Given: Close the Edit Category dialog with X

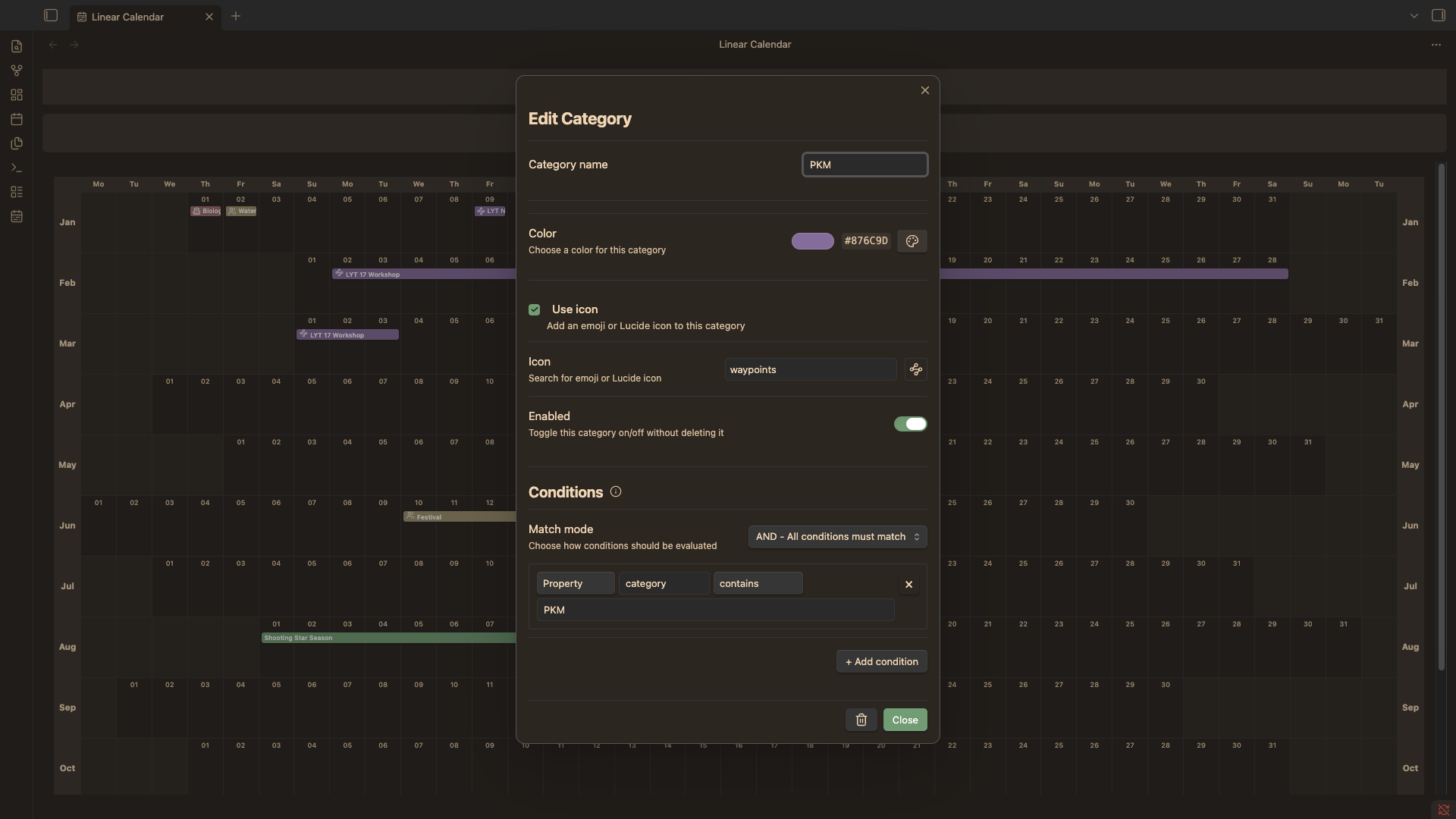Looking at the screenshot, I should (x=924, y=90).
